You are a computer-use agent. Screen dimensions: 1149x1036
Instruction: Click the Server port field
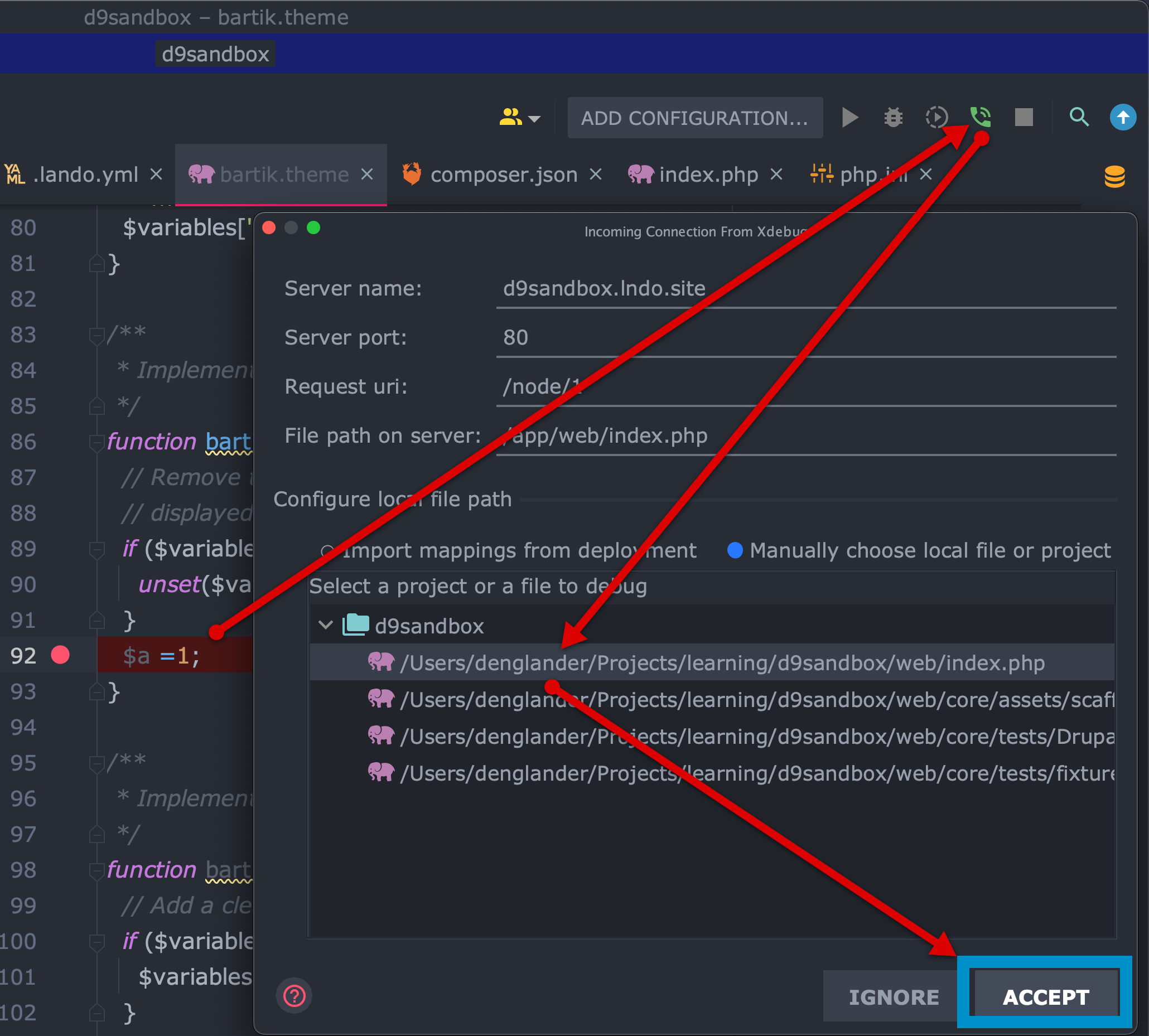(x=806, y=338)
